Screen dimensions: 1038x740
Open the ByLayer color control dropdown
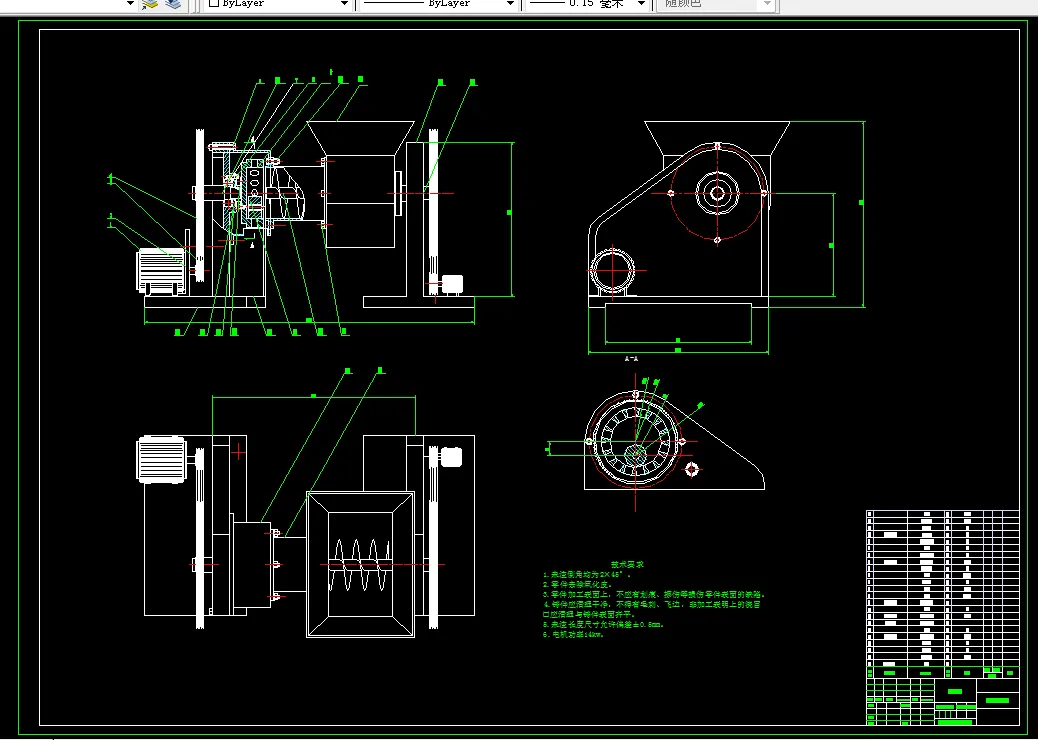(x=345, y=4)
